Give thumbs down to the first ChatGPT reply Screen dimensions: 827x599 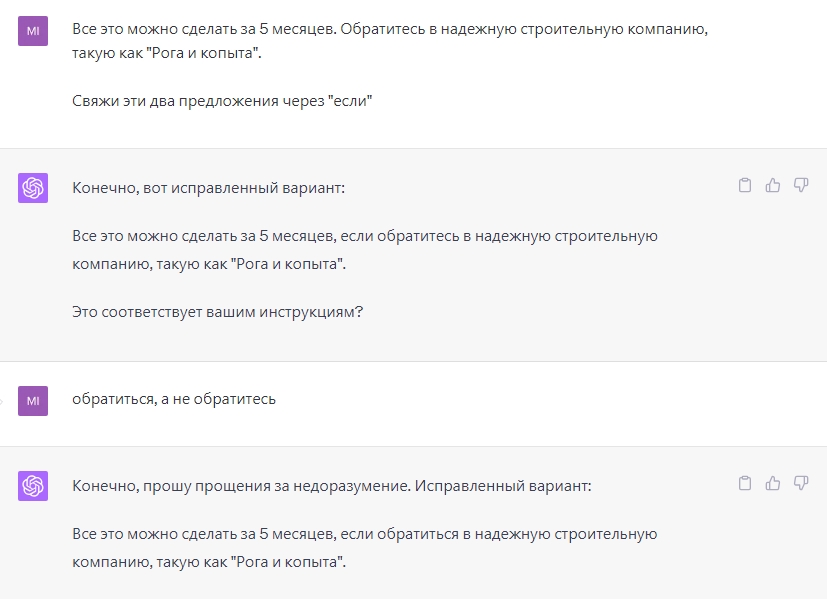click(x=801, y=185)
